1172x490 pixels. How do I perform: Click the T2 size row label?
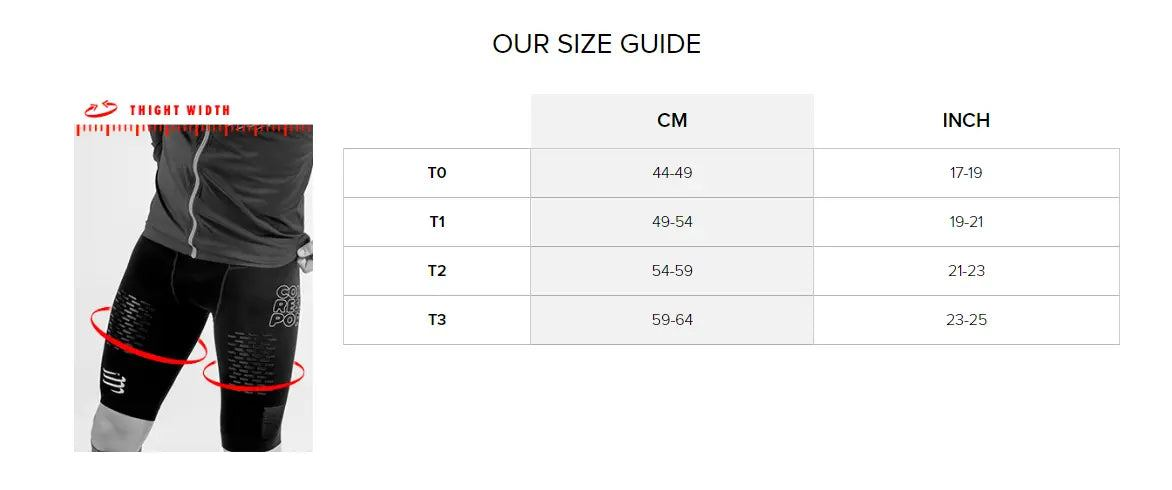point(437,271)
